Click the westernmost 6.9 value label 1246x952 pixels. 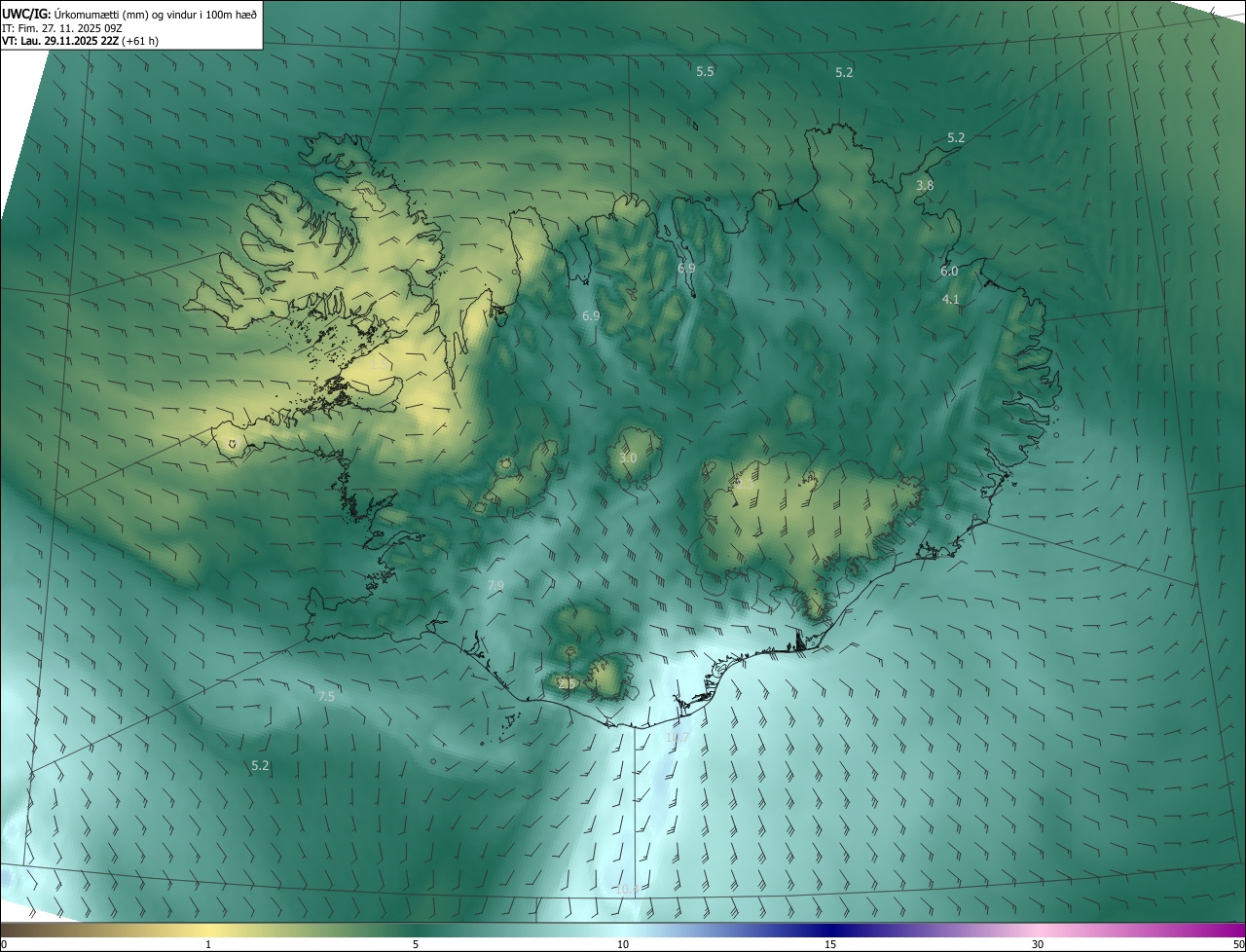pyautogui.click(x=591, y=316)
